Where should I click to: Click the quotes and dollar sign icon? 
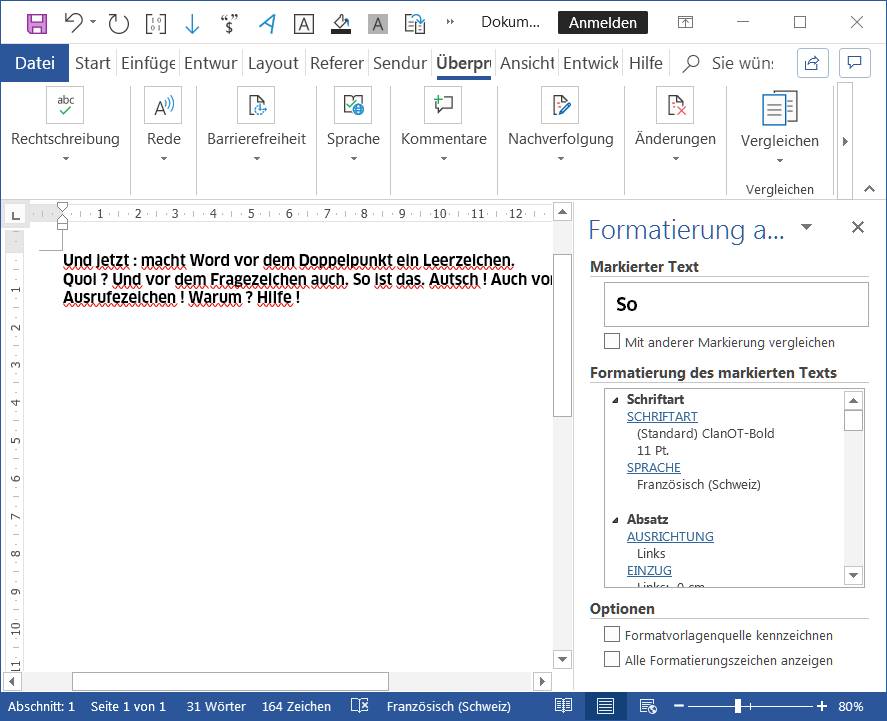[x=229, y=23]
